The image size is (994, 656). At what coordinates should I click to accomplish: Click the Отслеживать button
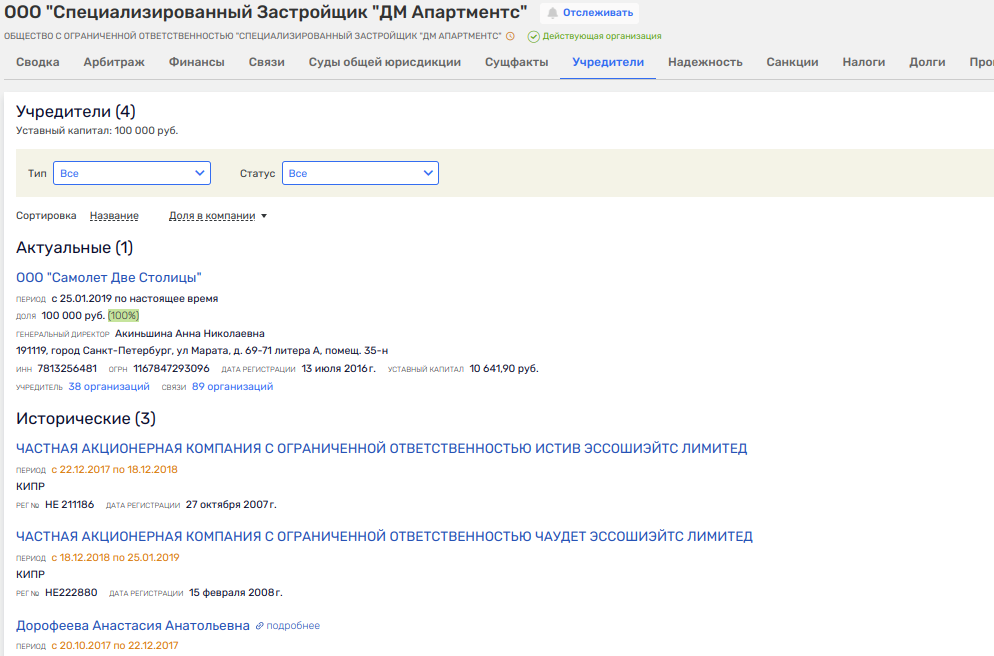pyautogui.click(x=590, y=13)
